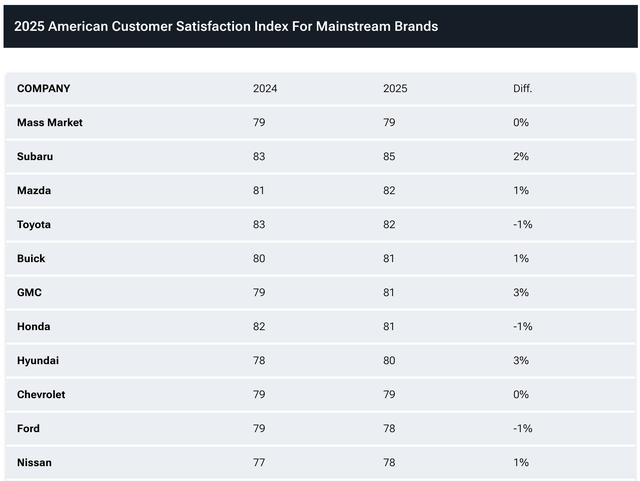Click Subaru's 2% difference value
640x481 pixels.
click(521, 156)
